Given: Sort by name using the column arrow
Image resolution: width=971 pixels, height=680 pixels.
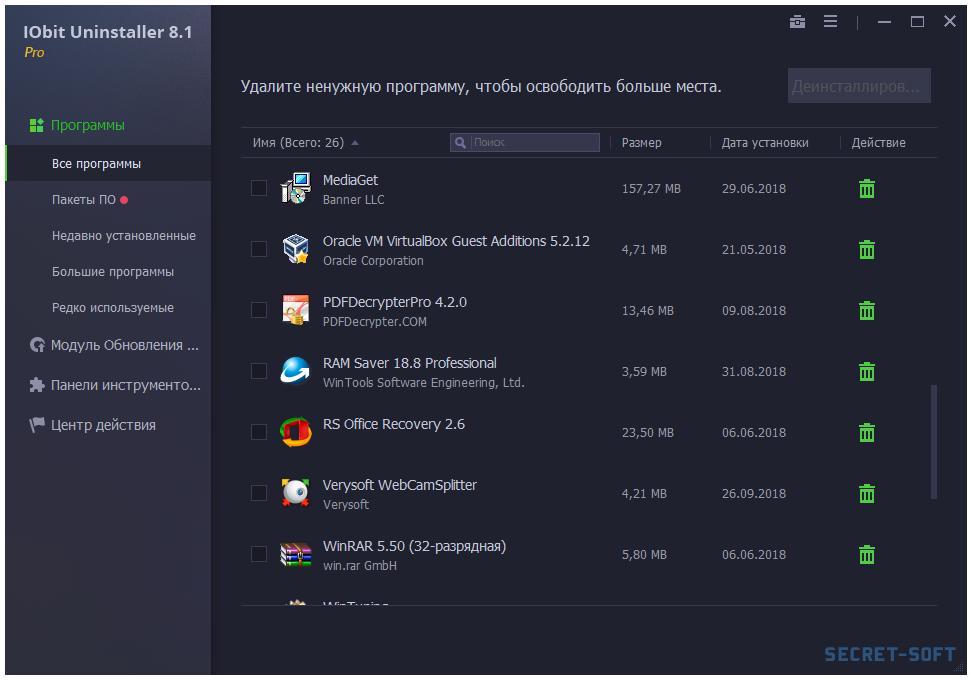Looking at the screenshot, I should 355,143.
